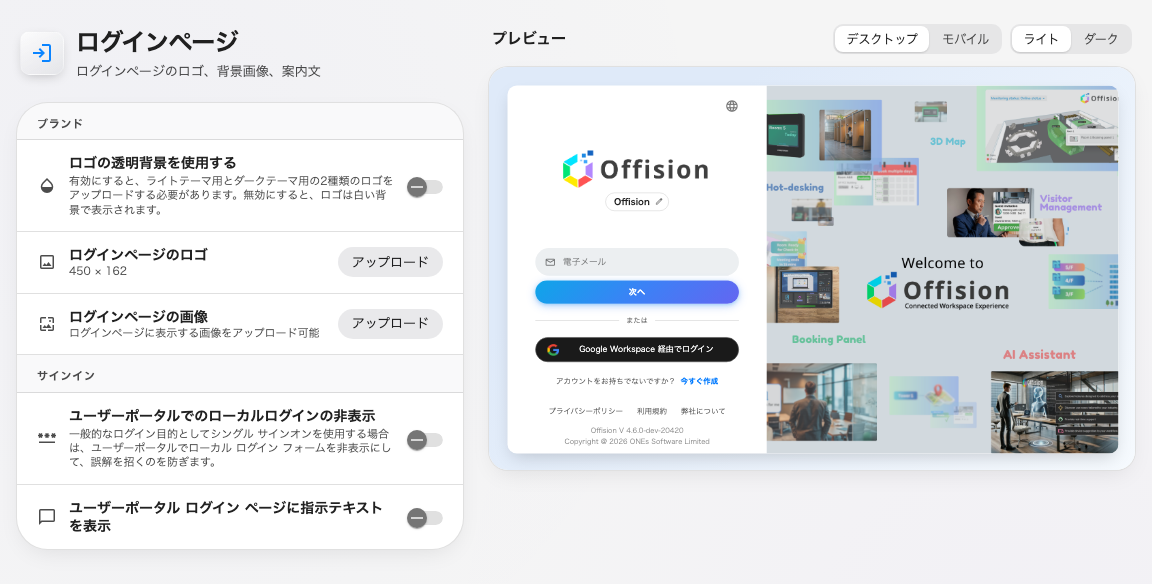1152x584 pixels.
Task: Enable ログインページに指示テキストを表示 switch
Action: click(425, 518)
